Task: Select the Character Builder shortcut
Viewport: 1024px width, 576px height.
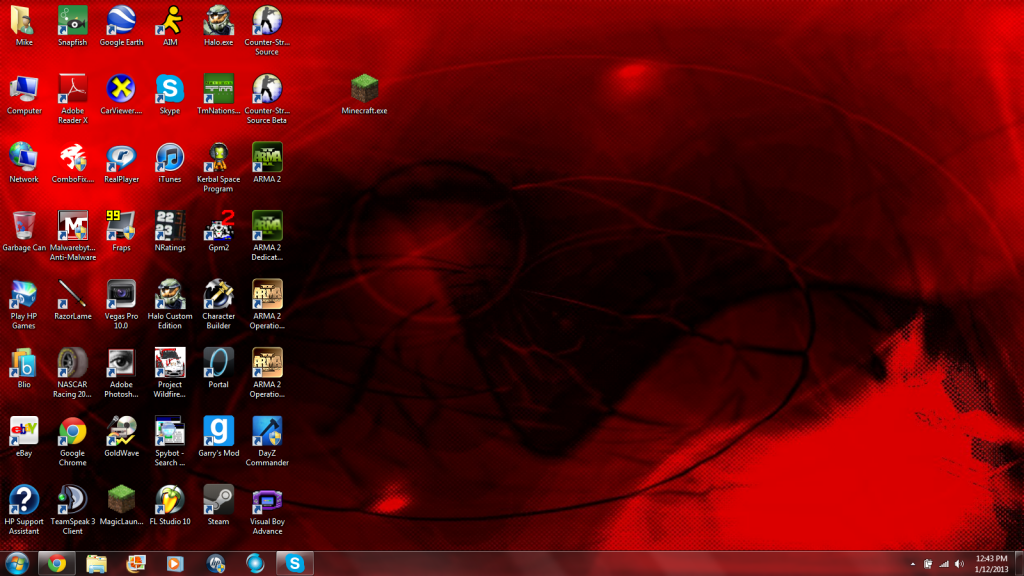Action: [218, 305]
